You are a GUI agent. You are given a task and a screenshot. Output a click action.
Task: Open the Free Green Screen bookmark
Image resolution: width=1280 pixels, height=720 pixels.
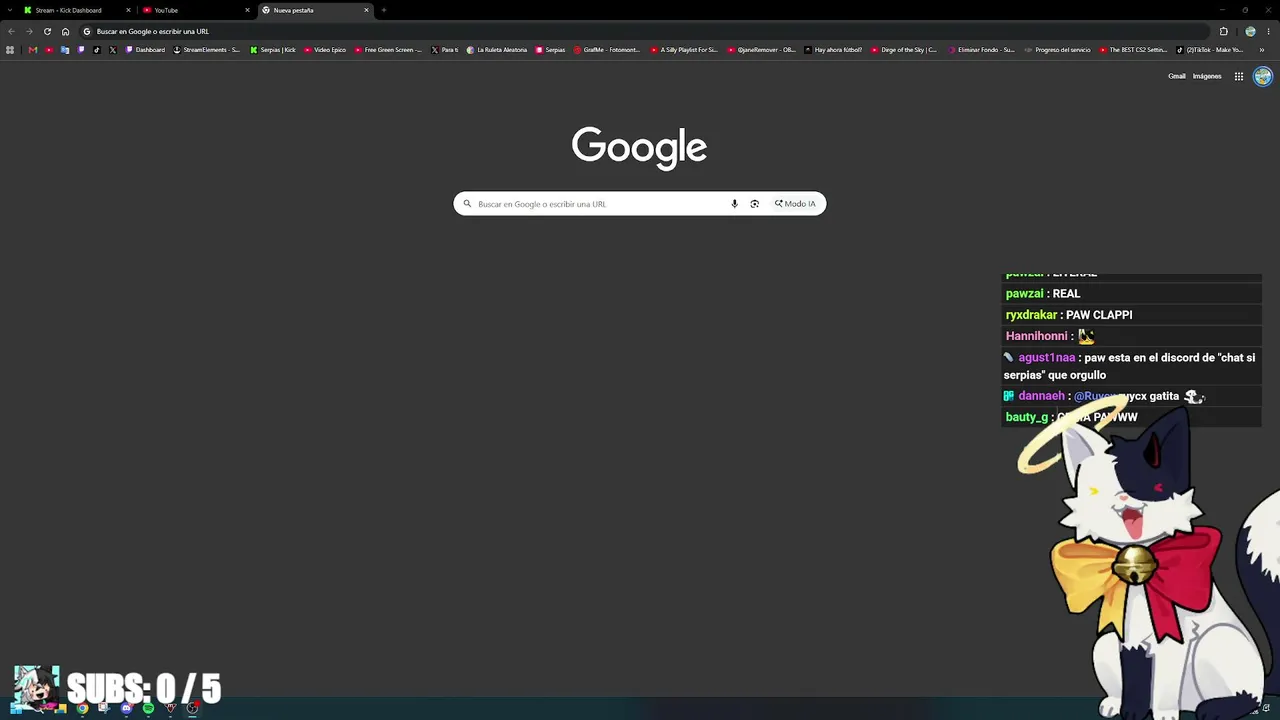(x=388, y=50)
